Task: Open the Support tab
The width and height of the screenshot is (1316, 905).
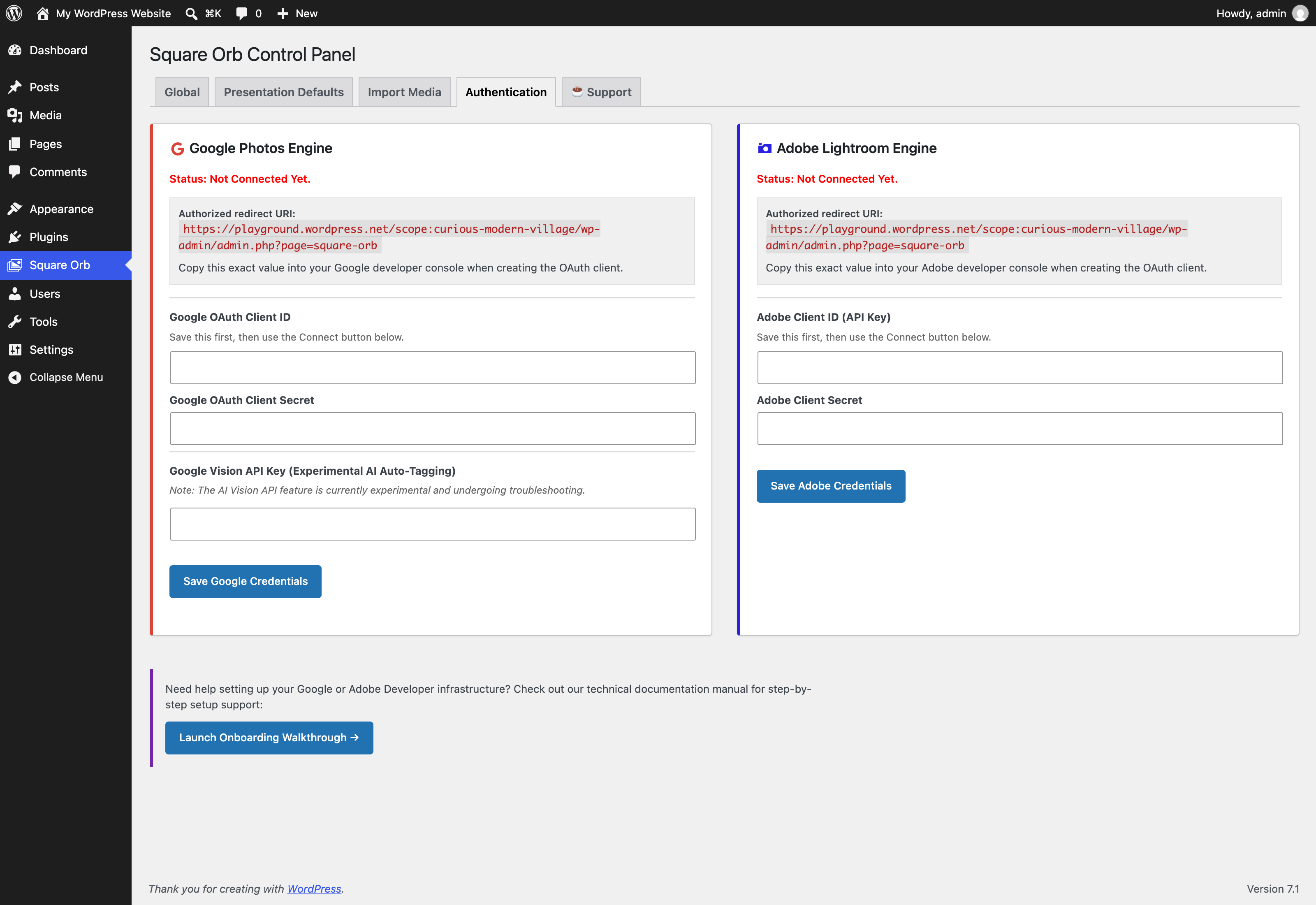Action: [x=601, y=92]
